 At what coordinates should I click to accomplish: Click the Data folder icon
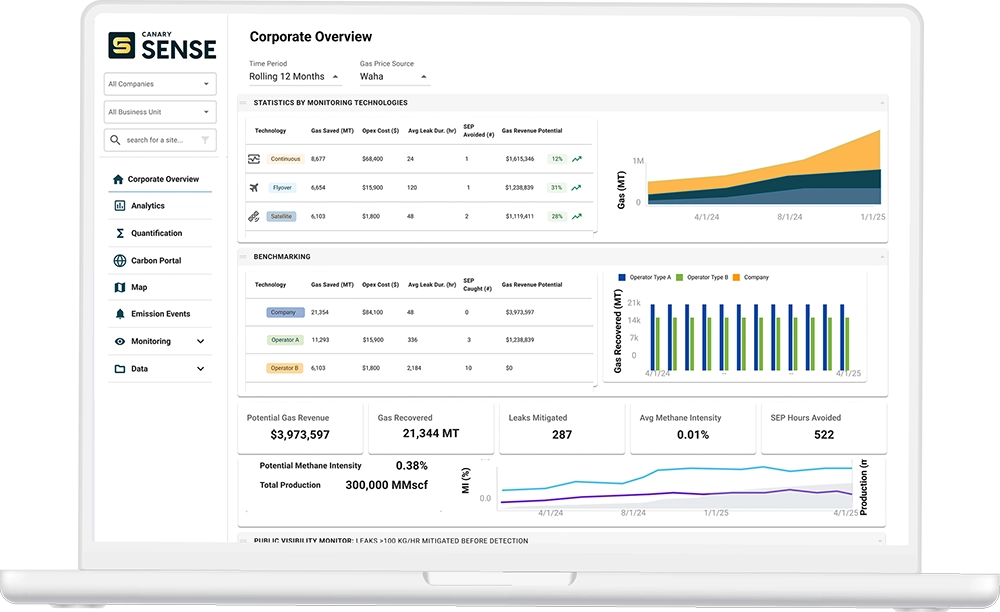pos(119,368)
